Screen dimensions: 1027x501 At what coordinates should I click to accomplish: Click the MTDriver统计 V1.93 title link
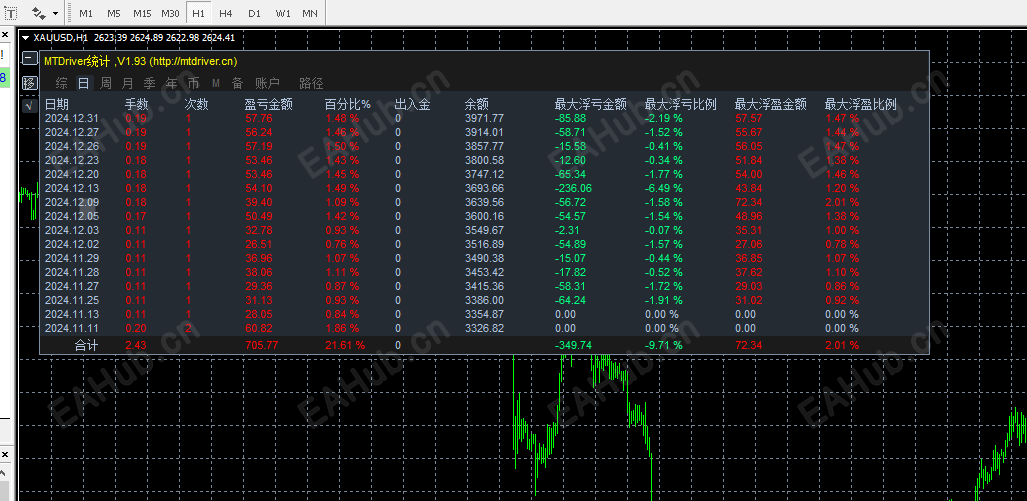pyautogui.click(x=141, y=61)
